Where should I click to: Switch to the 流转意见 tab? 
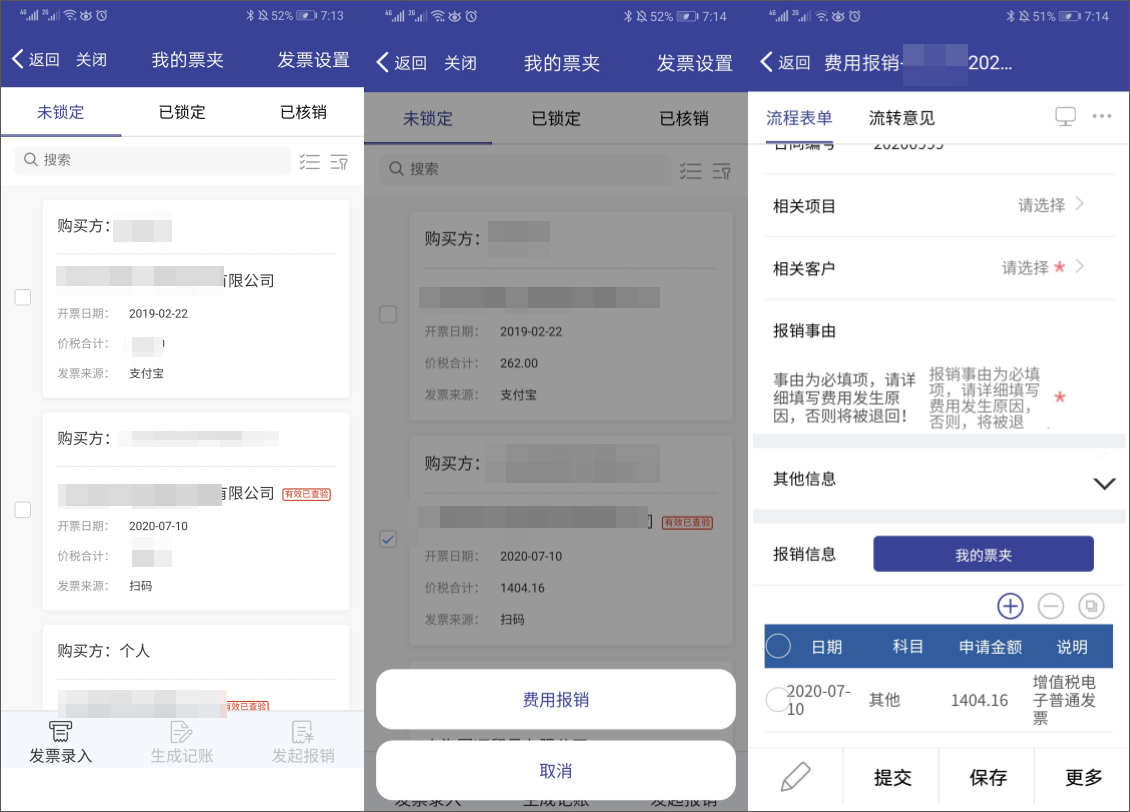[x=901, y=118]
